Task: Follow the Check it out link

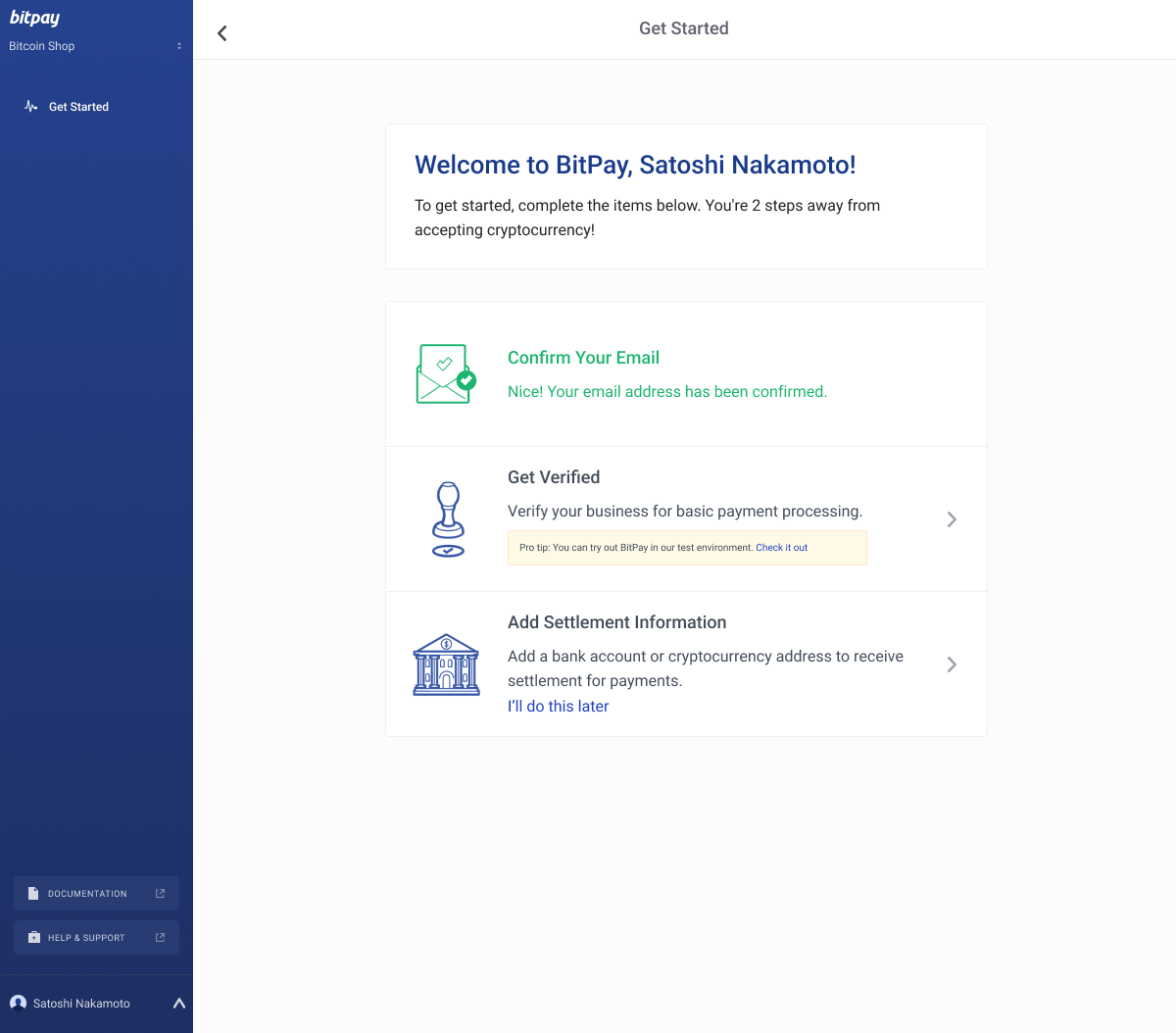Action: click(781, 548)
